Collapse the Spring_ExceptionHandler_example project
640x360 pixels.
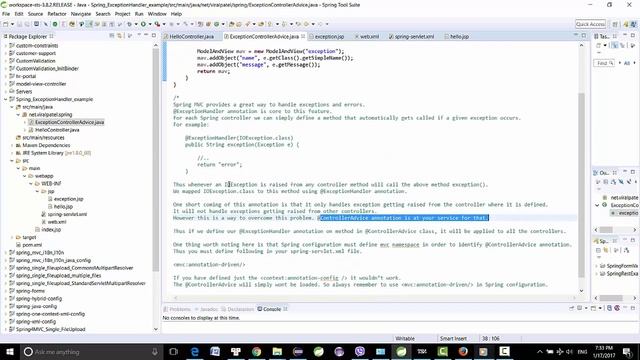6,99
